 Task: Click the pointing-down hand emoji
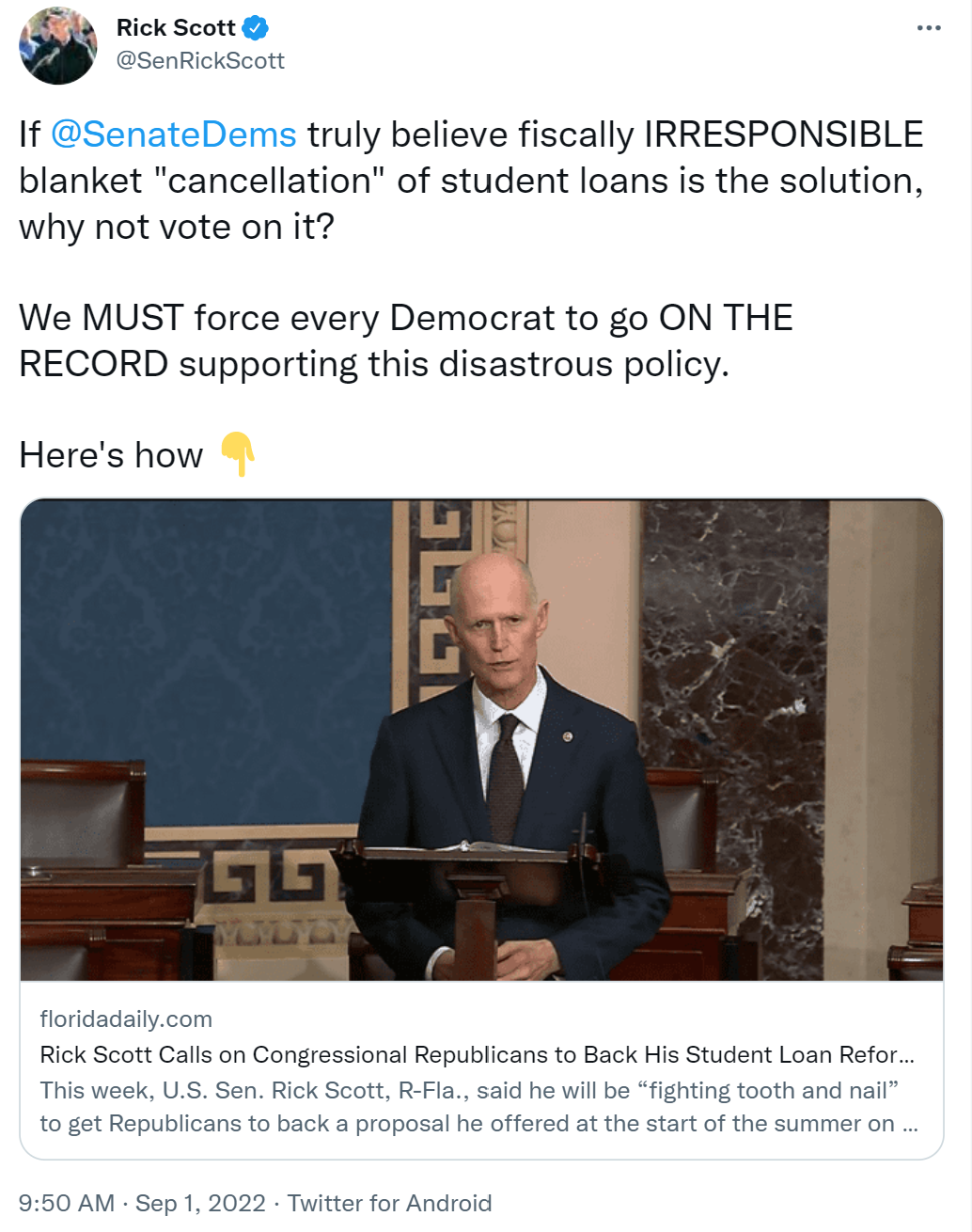[238, 454]
